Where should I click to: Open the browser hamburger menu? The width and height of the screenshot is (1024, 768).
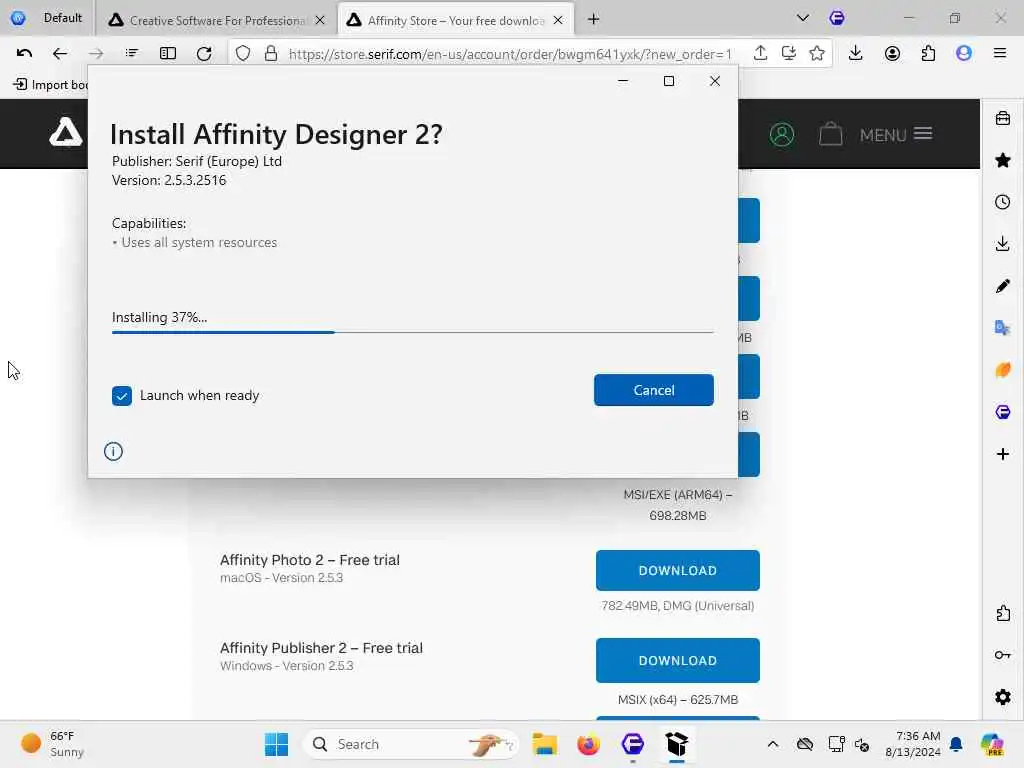(x=1000, y=54)
